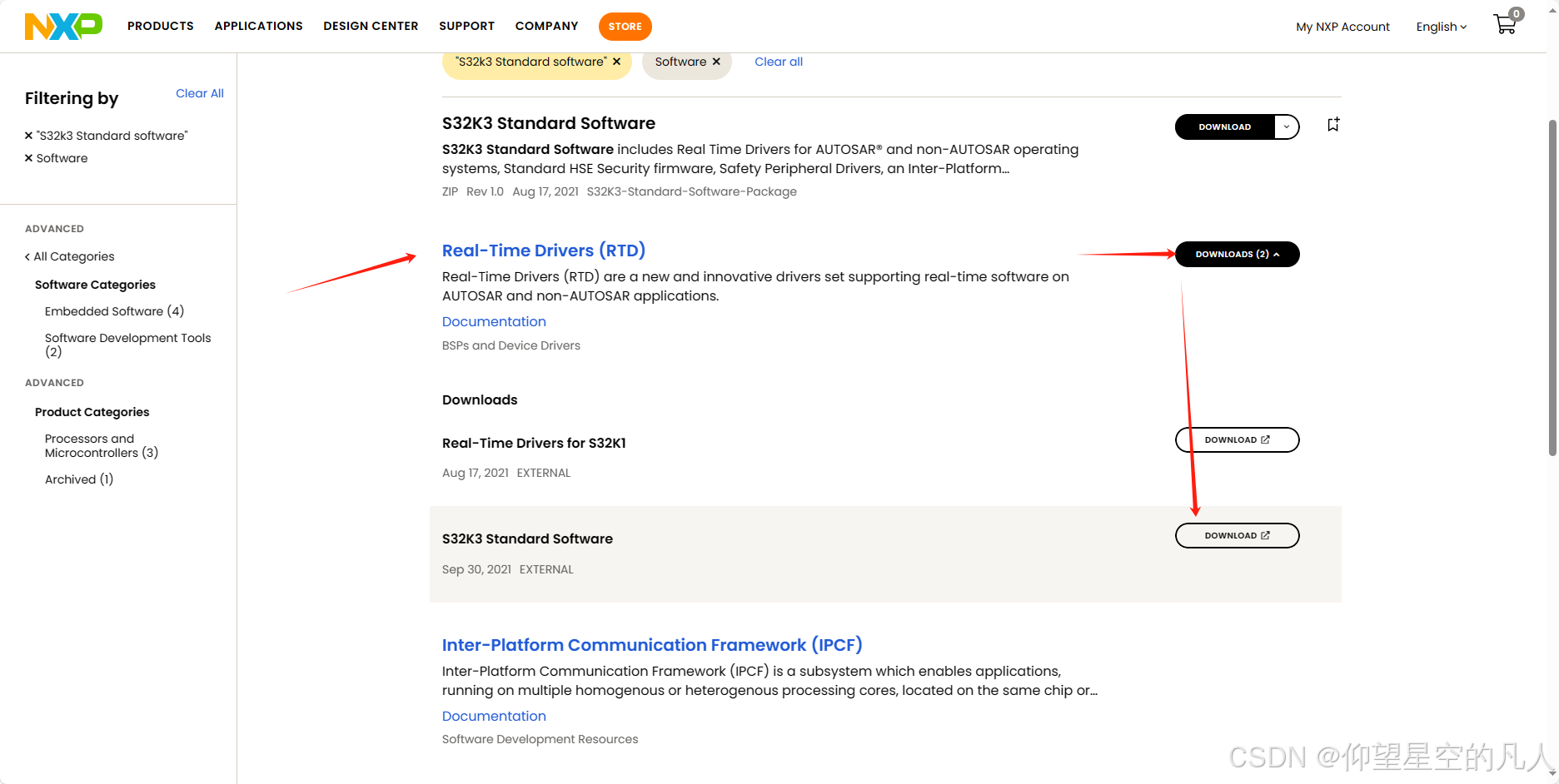Open the Applications menu

[x=259, y=26]
